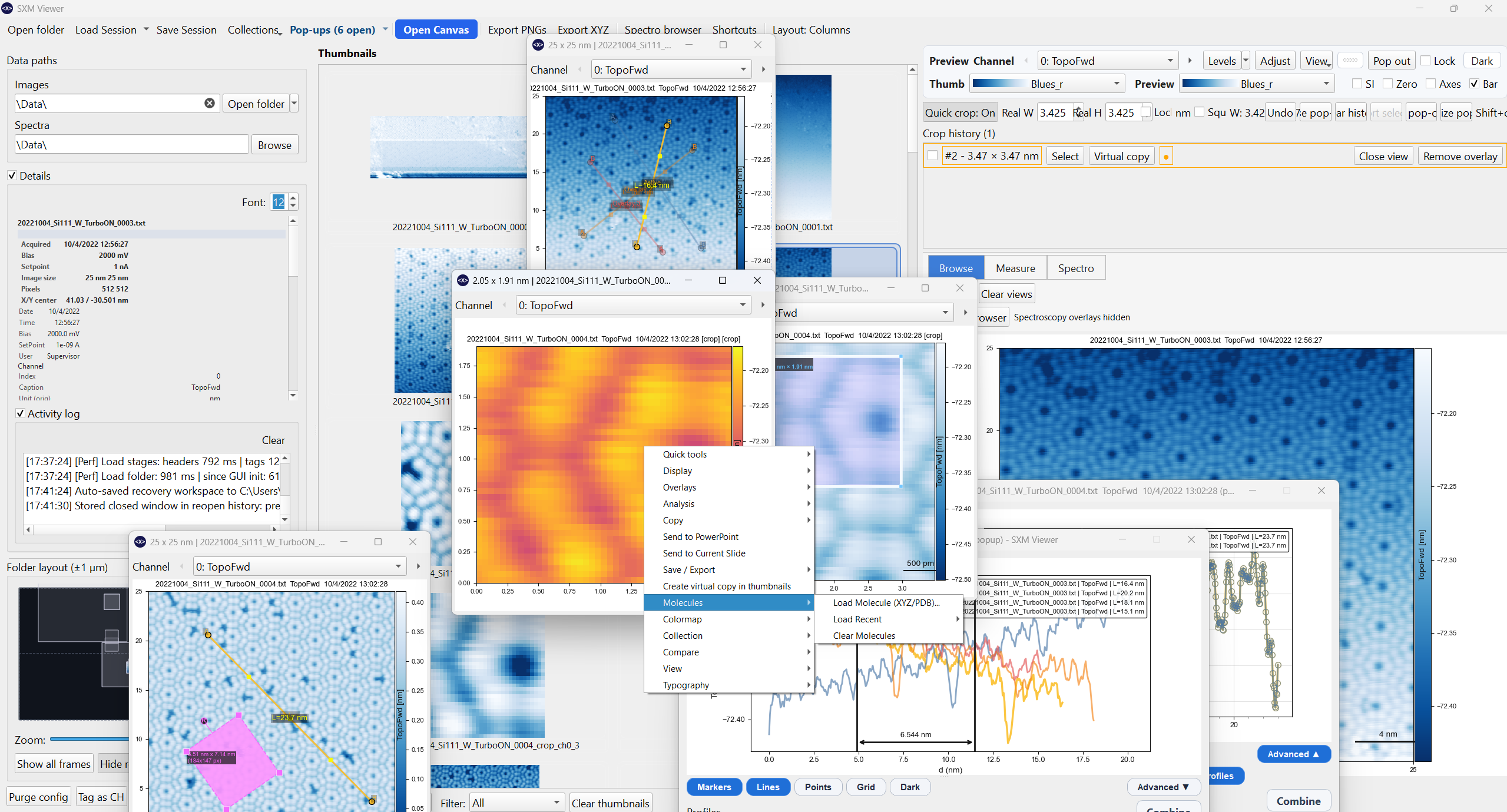Click next channel arrow in 2.05 nm popup
This screenshot has width=1507, height=812.
point(763,305)
